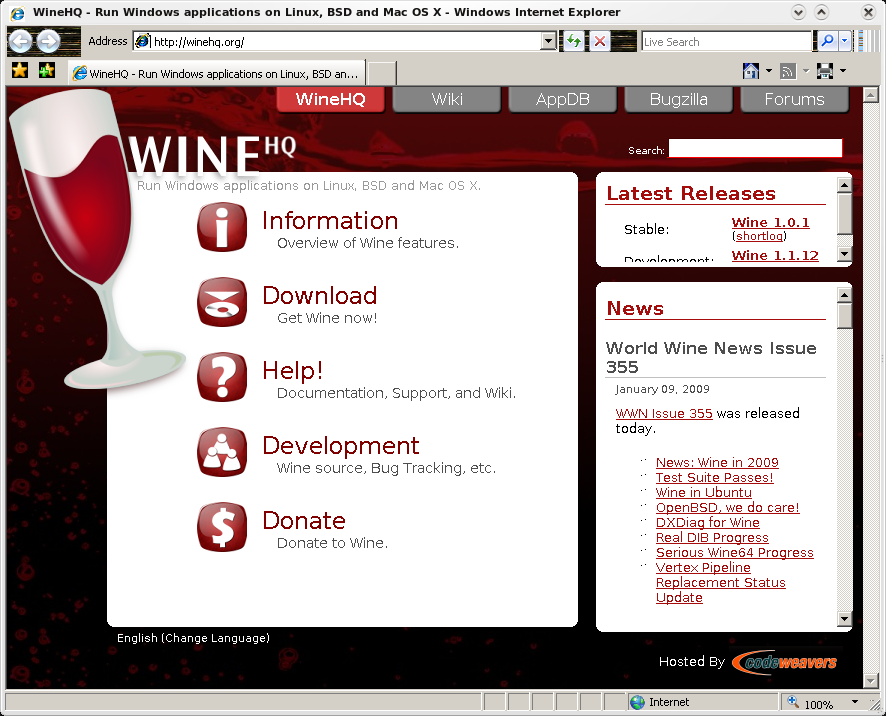This screenshot has height=716, width=886.
Task: Click the Home page toolbar icon
Action: pyautogui.click(x=750, y=71)
